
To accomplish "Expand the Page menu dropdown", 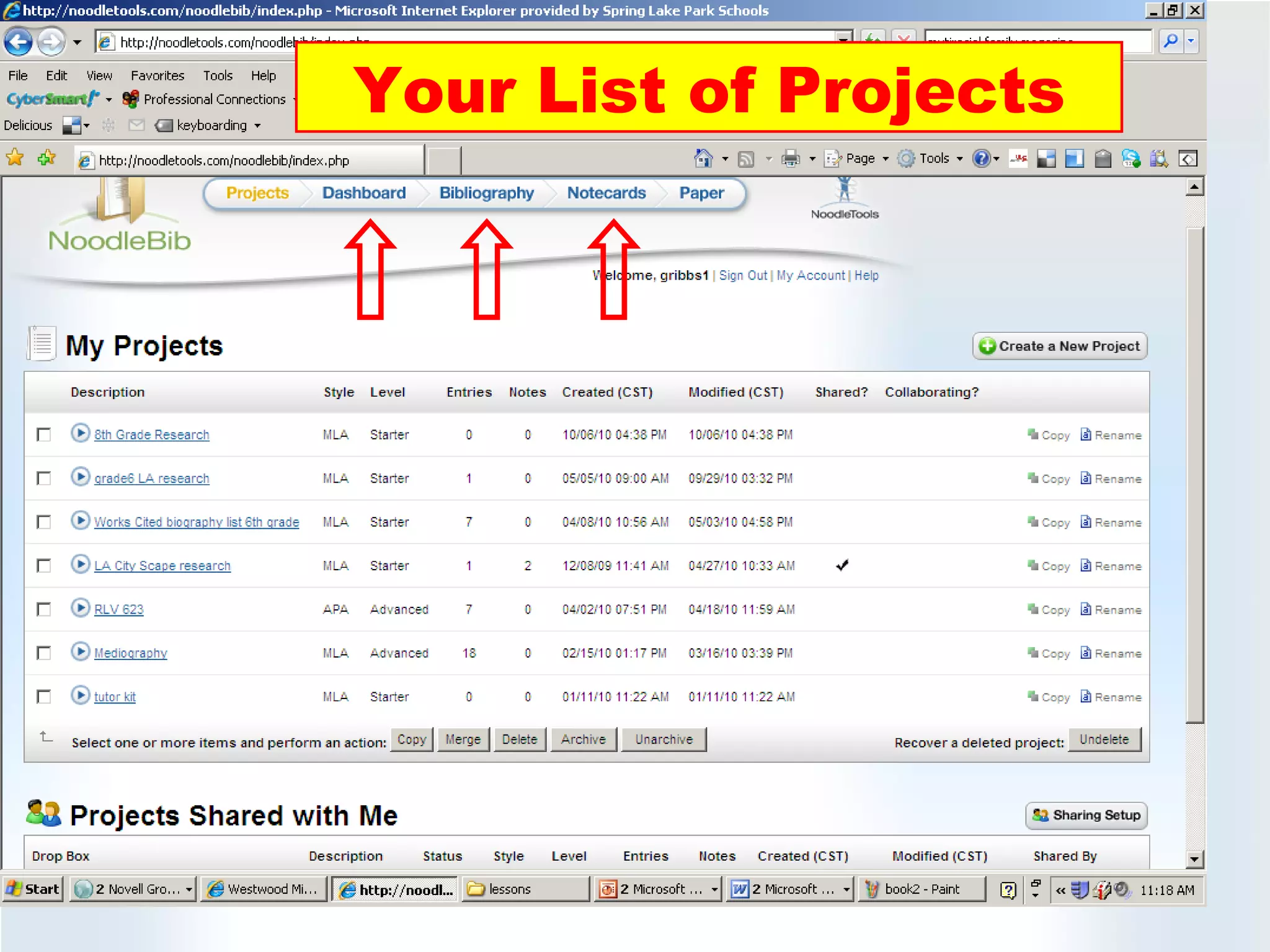I will (886, 159).
